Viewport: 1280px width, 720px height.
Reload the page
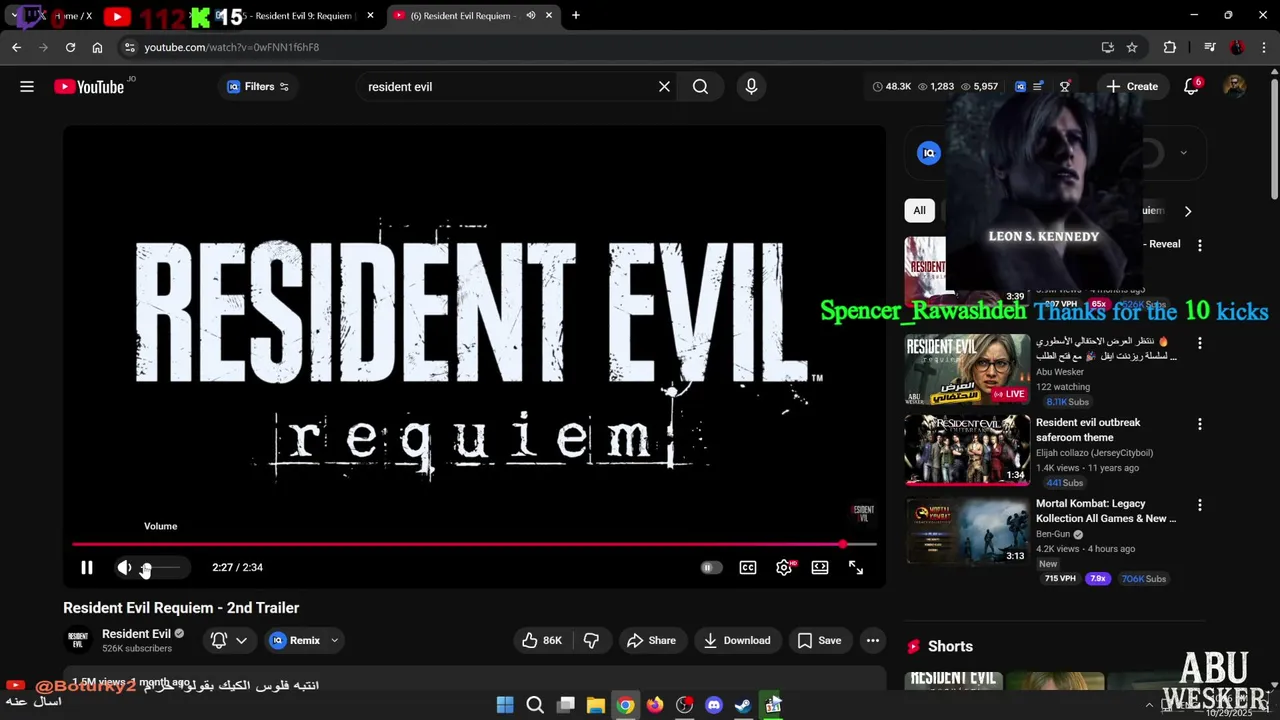[70, 47]
